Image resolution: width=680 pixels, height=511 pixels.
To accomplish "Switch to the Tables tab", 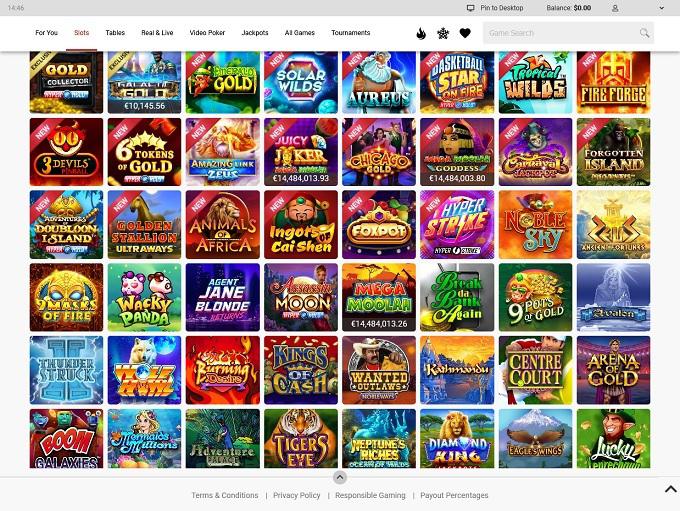I will (x=115, y=33).
